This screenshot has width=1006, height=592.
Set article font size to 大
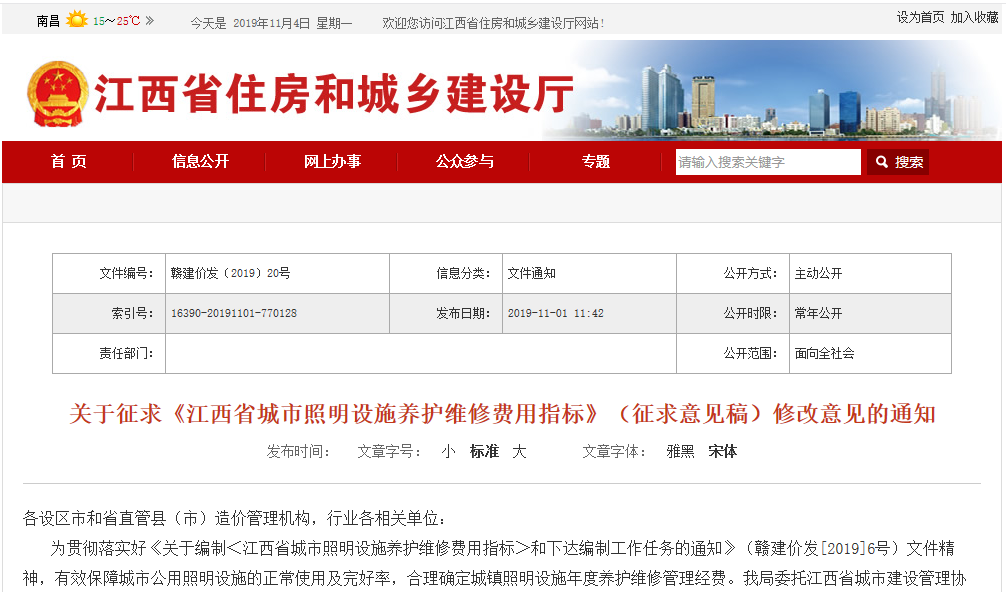pos(519,452)
